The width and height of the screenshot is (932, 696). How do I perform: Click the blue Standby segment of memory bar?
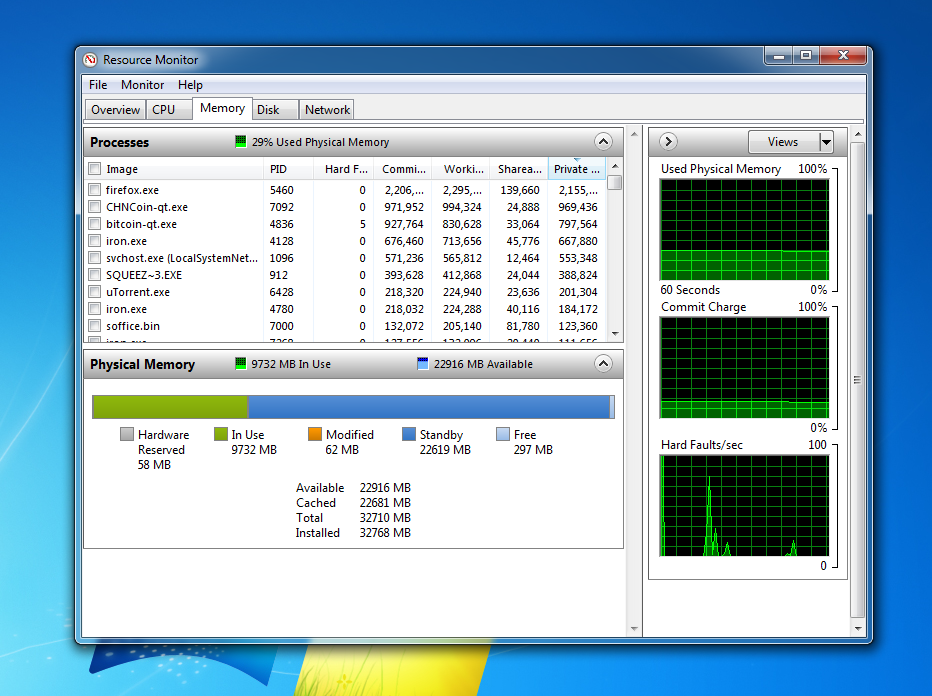tap(428, 407)
